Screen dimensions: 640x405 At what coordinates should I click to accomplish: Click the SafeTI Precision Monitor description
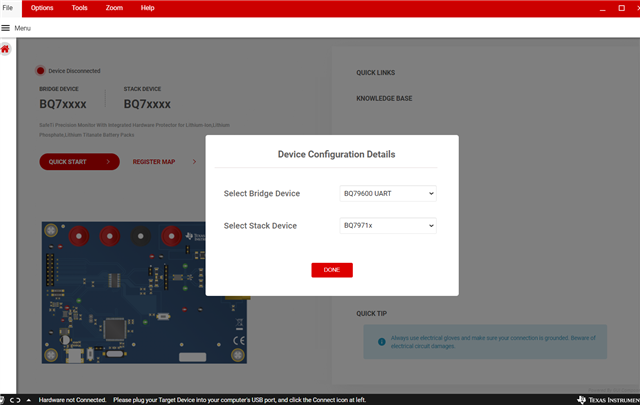pos(134,130)
